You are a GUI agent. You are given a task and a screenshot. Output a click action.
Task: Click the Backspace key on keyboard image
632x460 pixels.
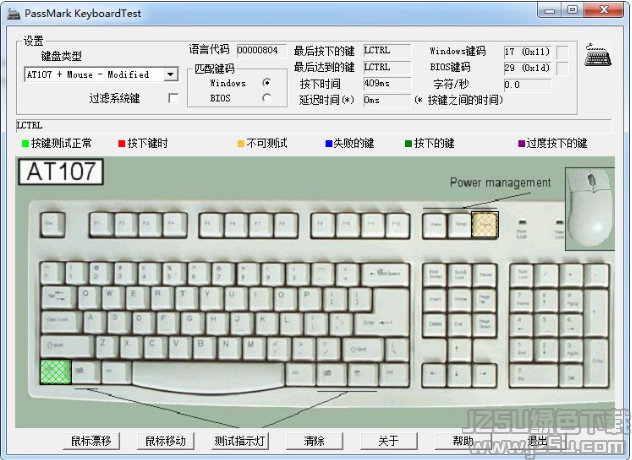pos(386,274)
